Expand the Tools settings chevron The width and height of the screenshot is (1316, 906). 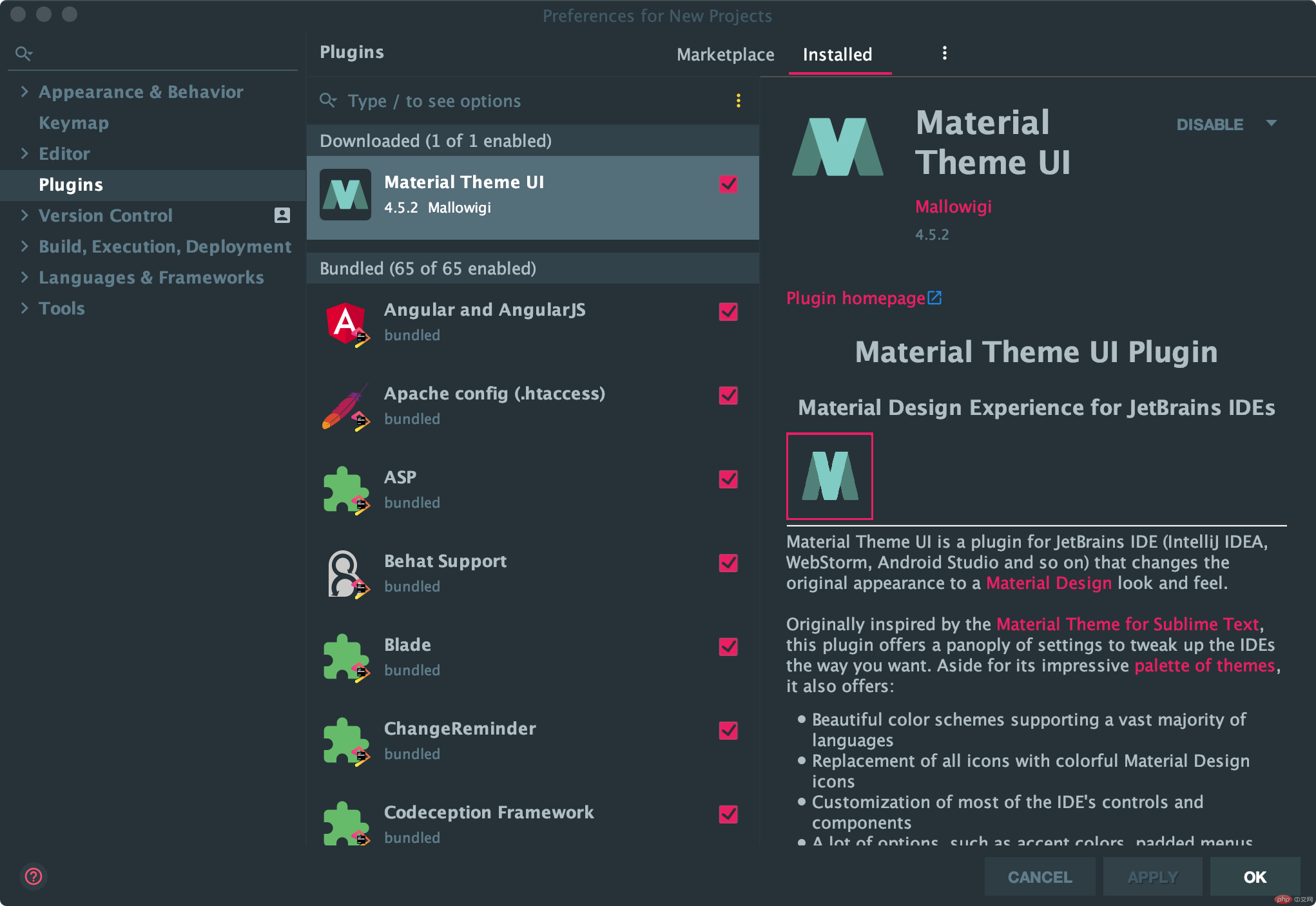pyautogui.click(x=24, y=308)
